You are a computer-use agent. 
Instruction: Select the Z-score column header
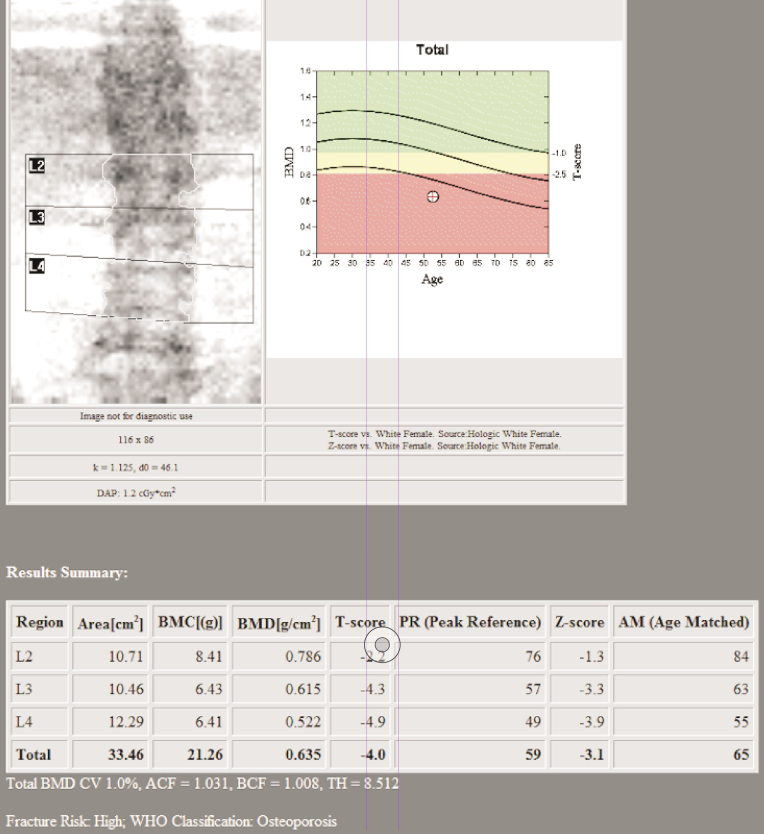point(579,622)
